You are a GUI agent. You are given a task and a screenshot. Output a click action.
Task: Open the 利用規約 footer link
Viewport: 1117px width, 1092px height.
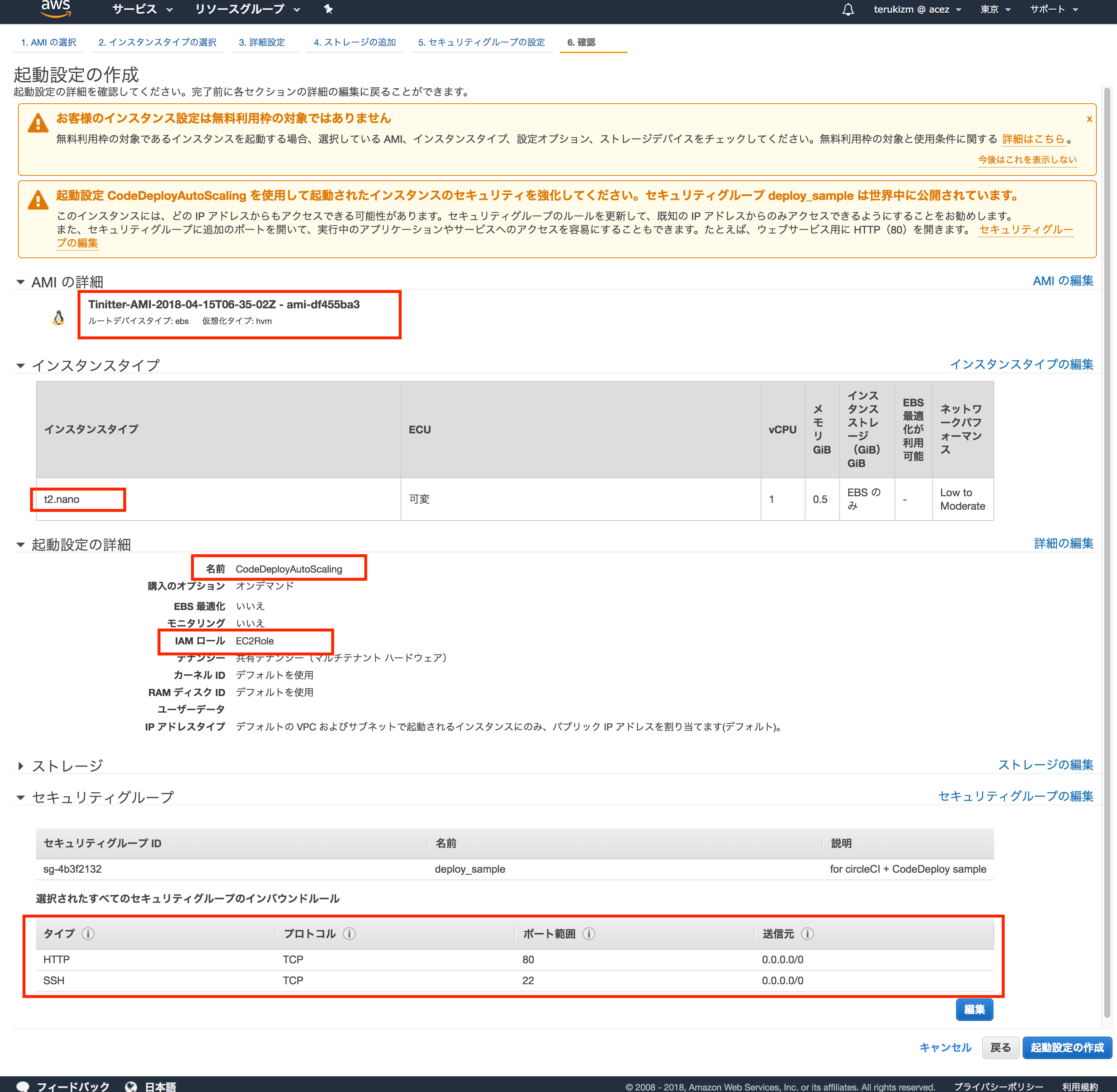[1080, 1087]
